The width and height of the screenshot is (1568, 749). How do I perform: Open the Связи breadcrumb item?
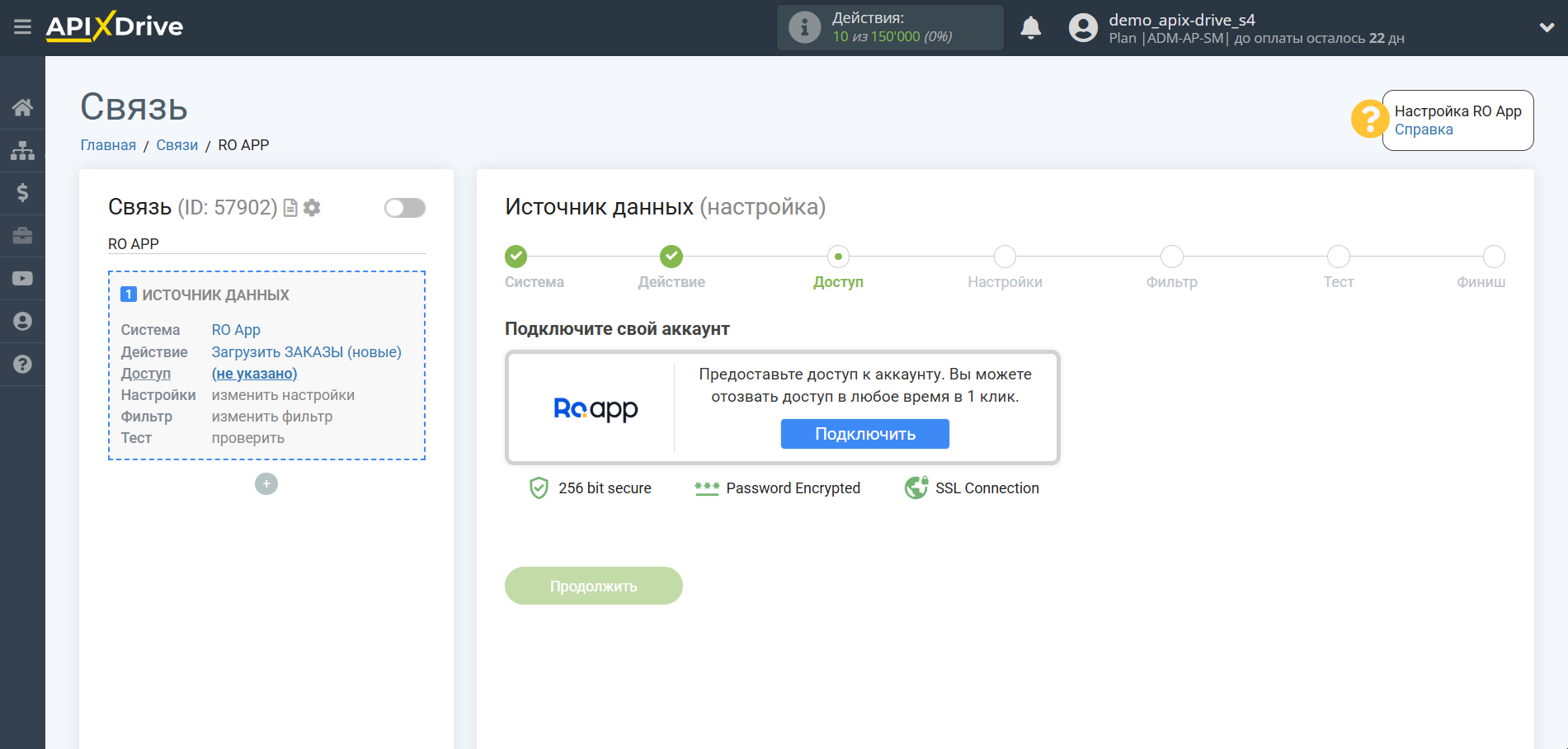177,144
